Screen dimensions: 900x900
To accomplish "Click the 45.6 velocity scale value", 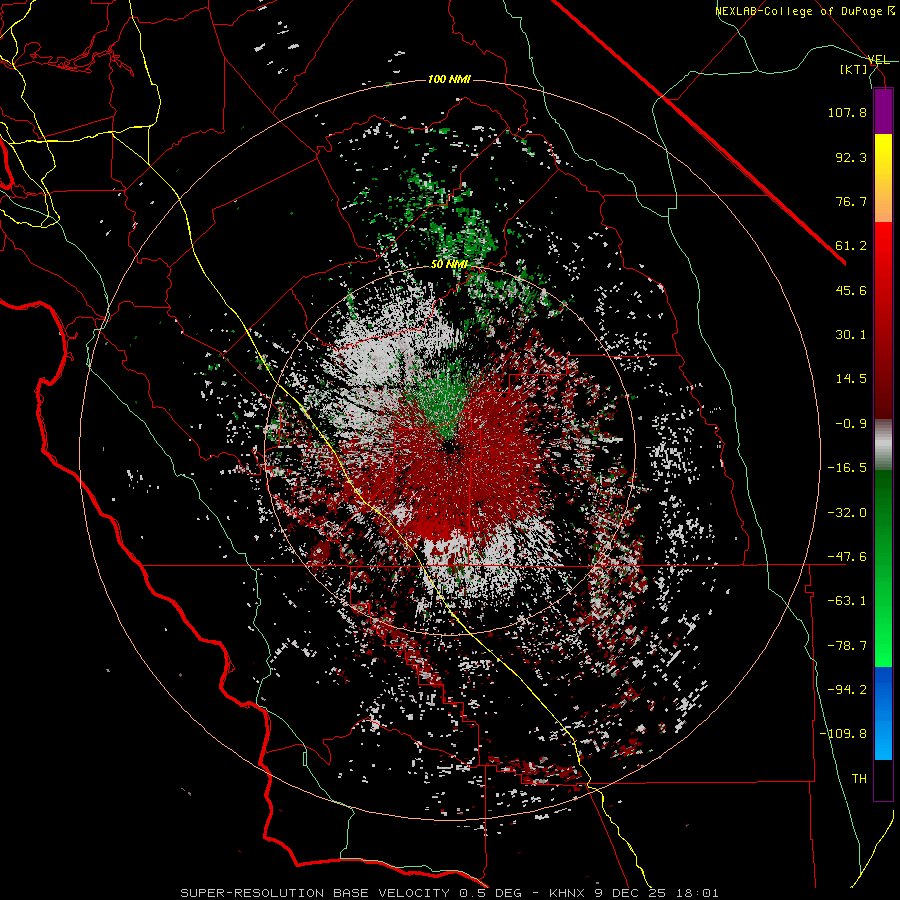I will pos(851,290).
